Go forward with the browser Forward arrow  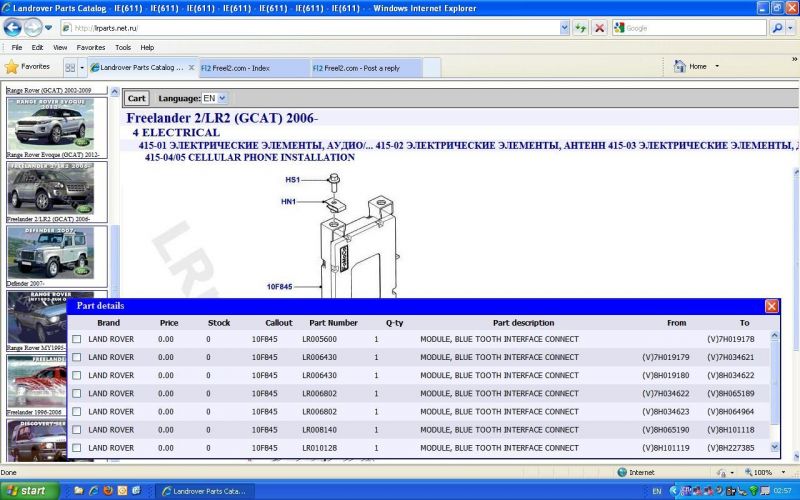click(x=33, y=28)
